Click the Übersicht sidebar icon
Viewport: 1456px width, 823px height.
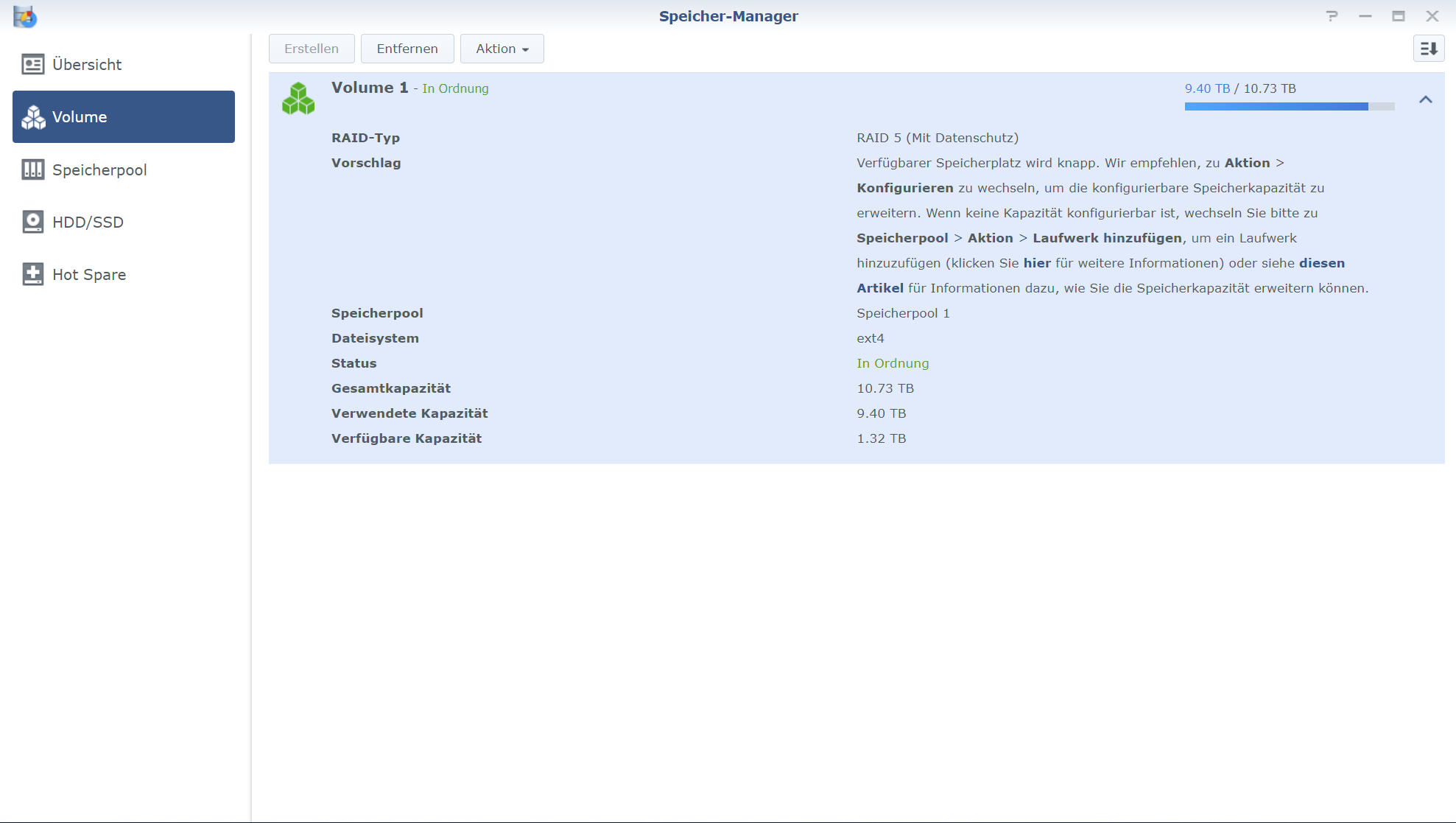coord(32,65)
